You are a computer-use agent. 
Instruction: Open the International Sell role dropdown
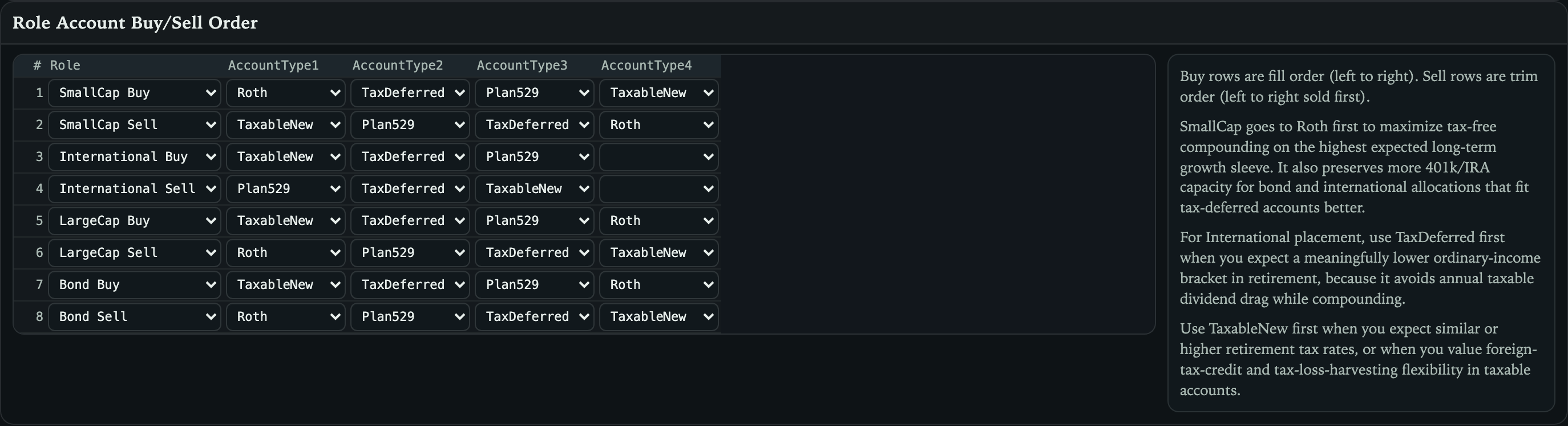pos(135,189)
